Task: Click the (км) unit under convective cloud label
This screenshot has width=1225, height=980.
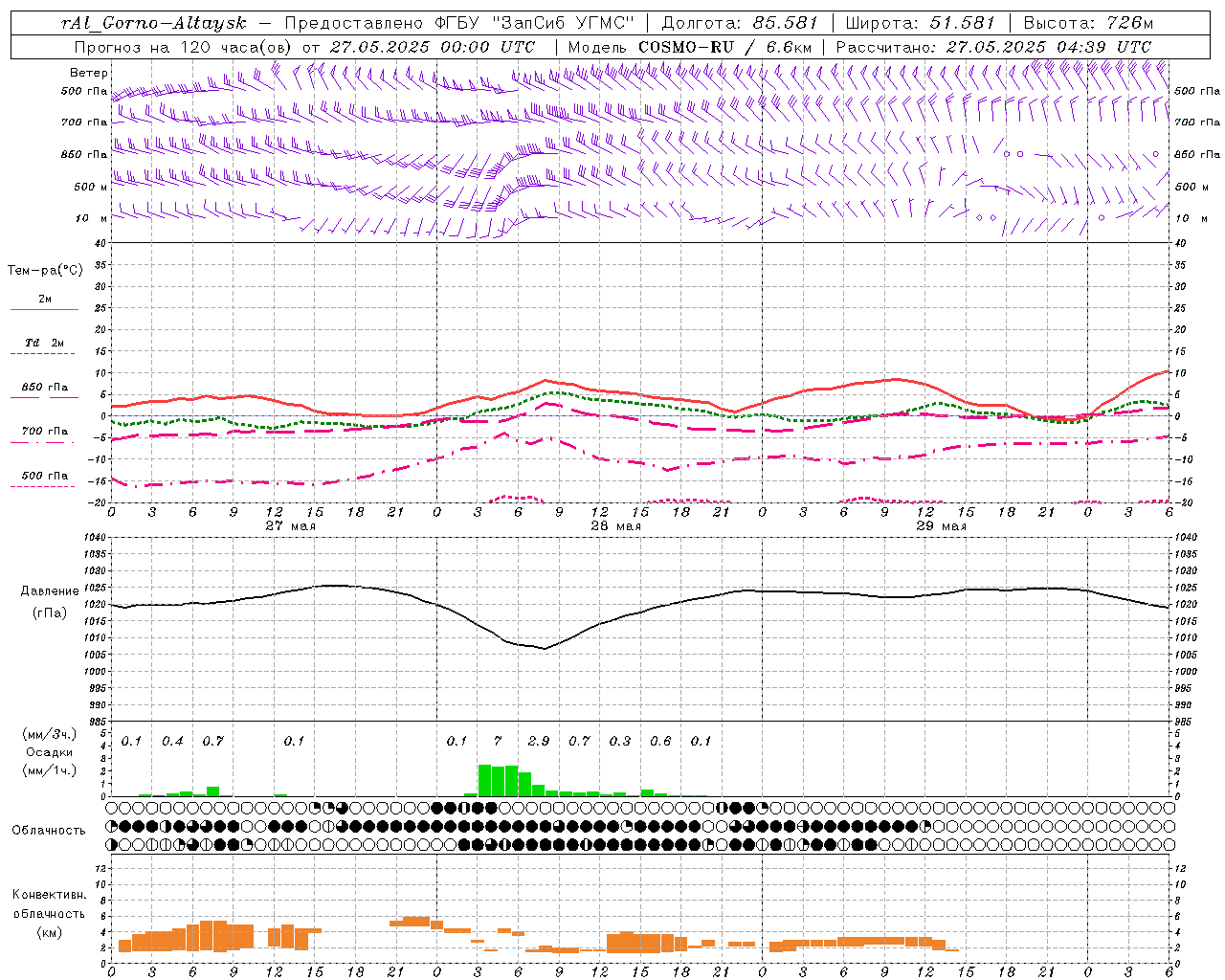Action: 49,932
